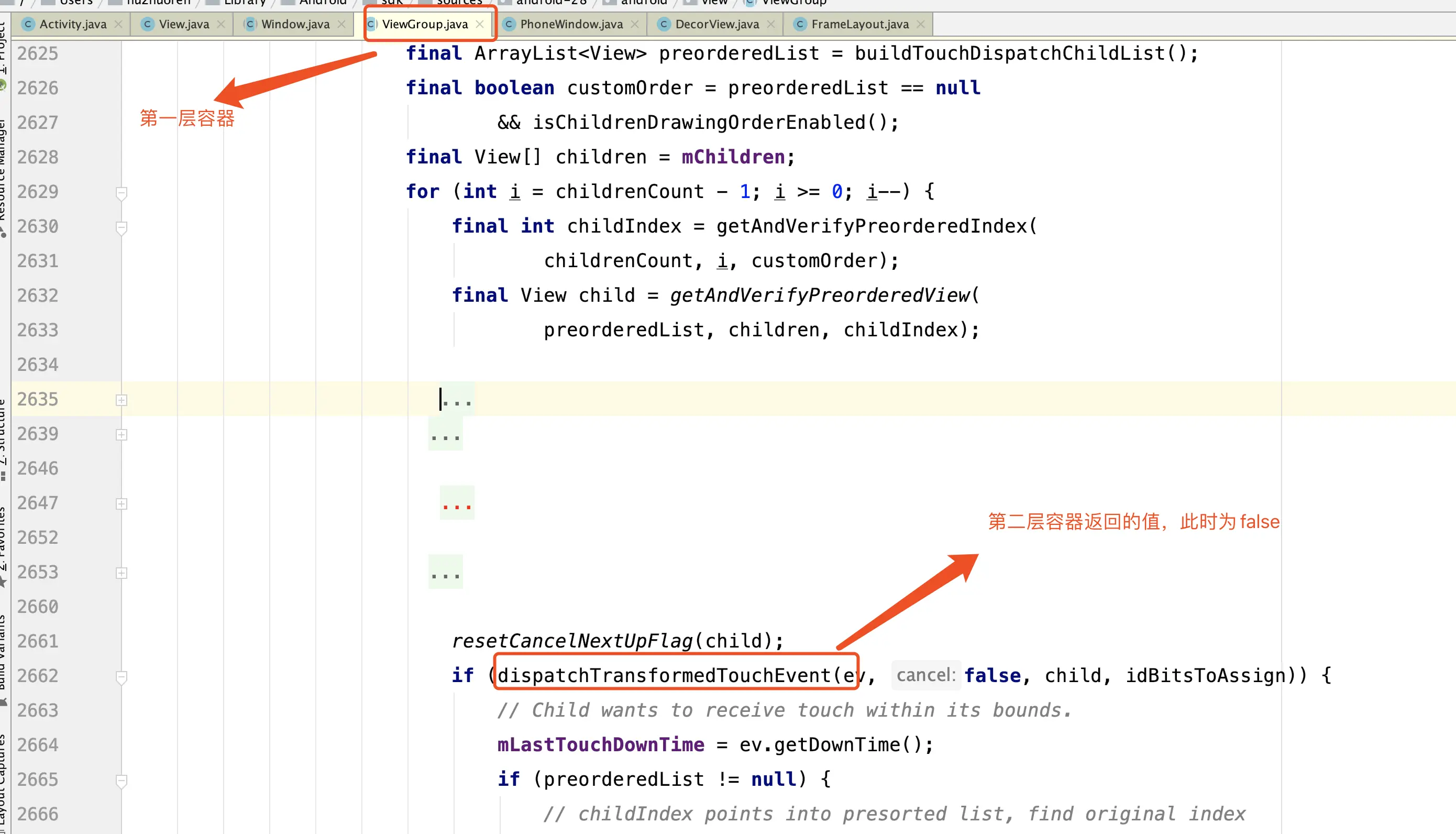Open the Window.java tab
The width and height of the screenshot is (1456, 834).
(295, 24)
